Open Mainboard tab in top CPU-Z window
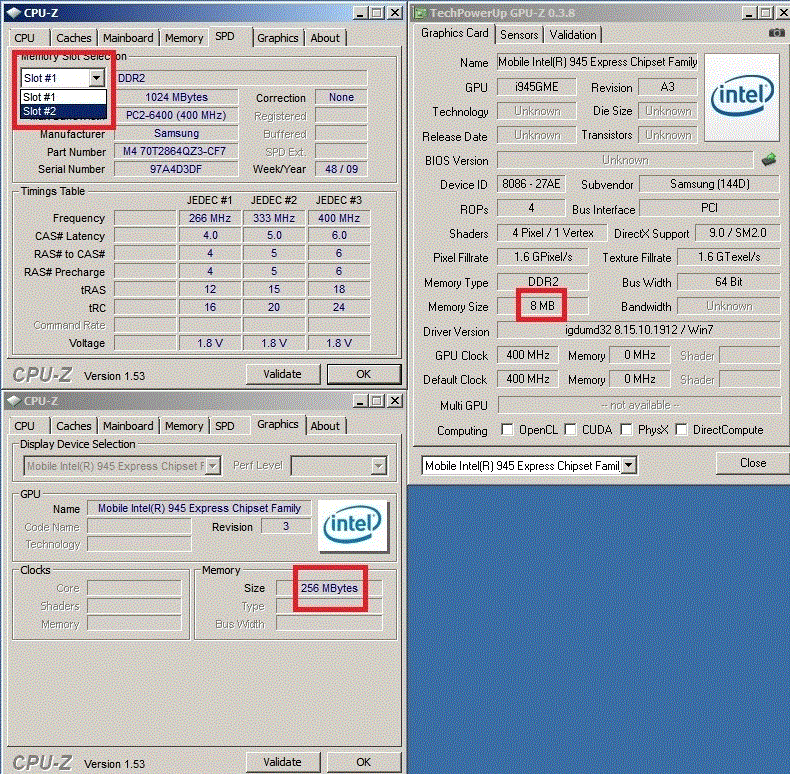 coord(128,38)
